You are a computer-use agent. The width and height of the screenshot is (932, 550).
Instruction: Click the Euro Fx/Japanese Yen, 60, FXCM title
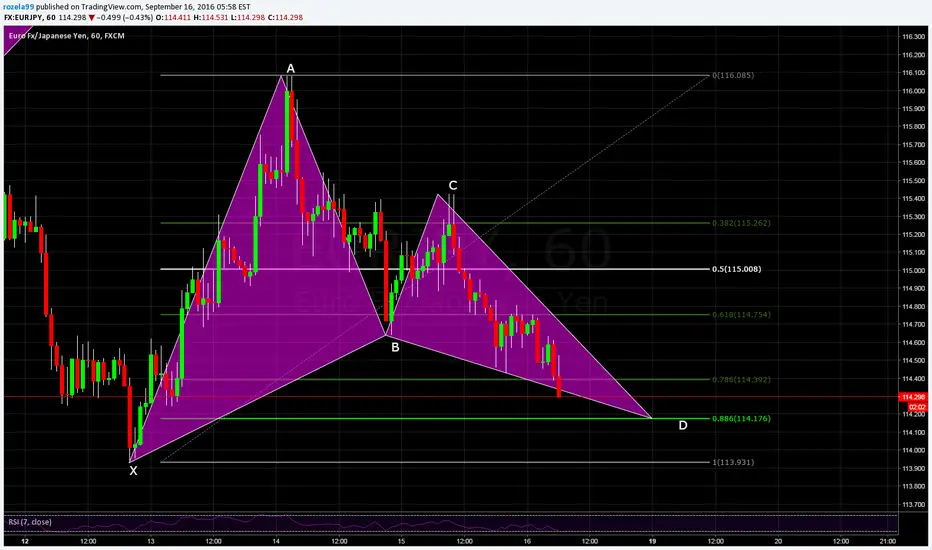click(67, 36)
